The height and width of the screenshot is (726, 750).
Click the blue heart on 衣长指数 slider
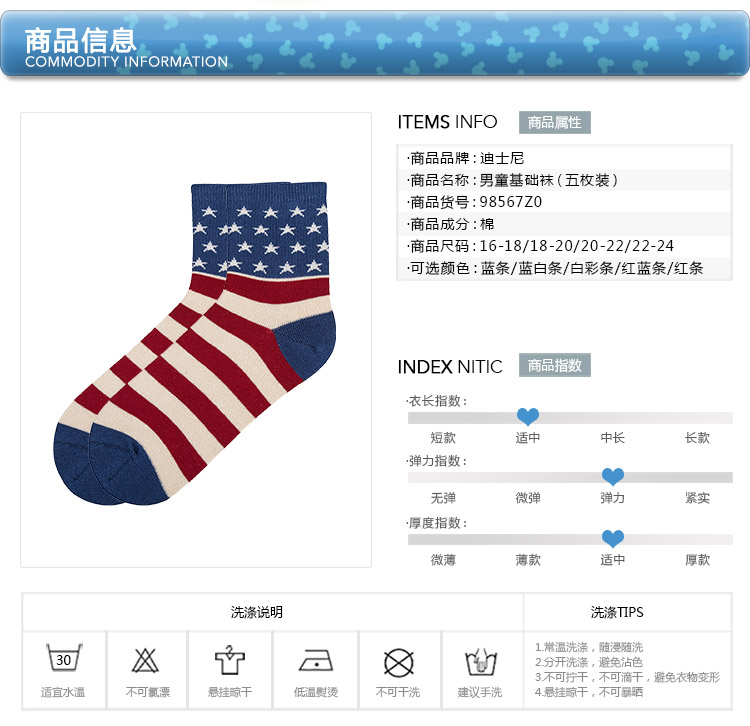point(528,417)
